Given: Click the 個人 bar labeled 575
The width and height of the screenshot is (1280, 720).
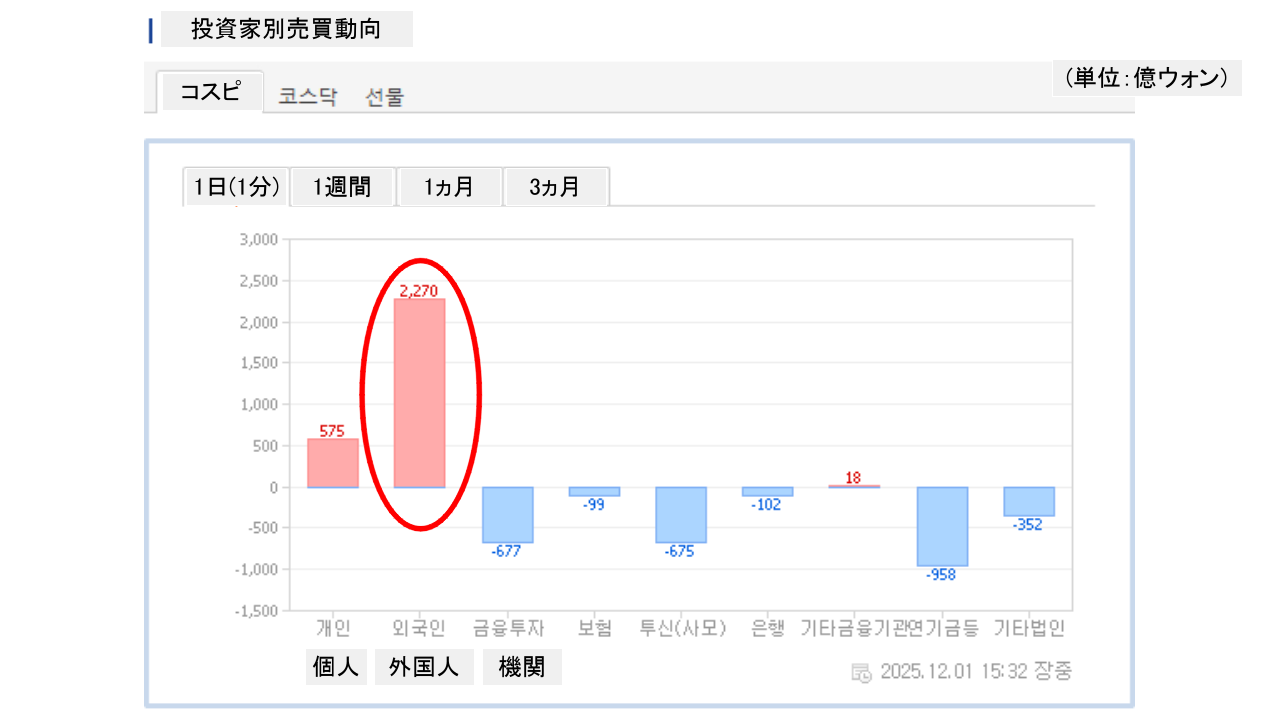Looking at the screenshot, I should (x=333, y=463).
